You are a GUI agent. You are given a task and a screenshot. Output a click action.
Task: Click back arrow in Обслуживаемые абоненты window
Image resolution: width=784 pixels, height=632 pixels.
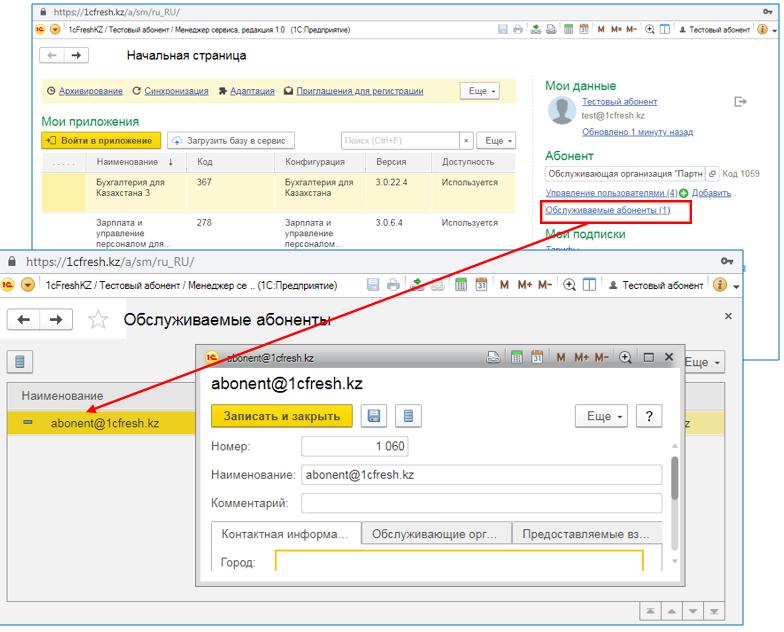(x=24, y=320)
